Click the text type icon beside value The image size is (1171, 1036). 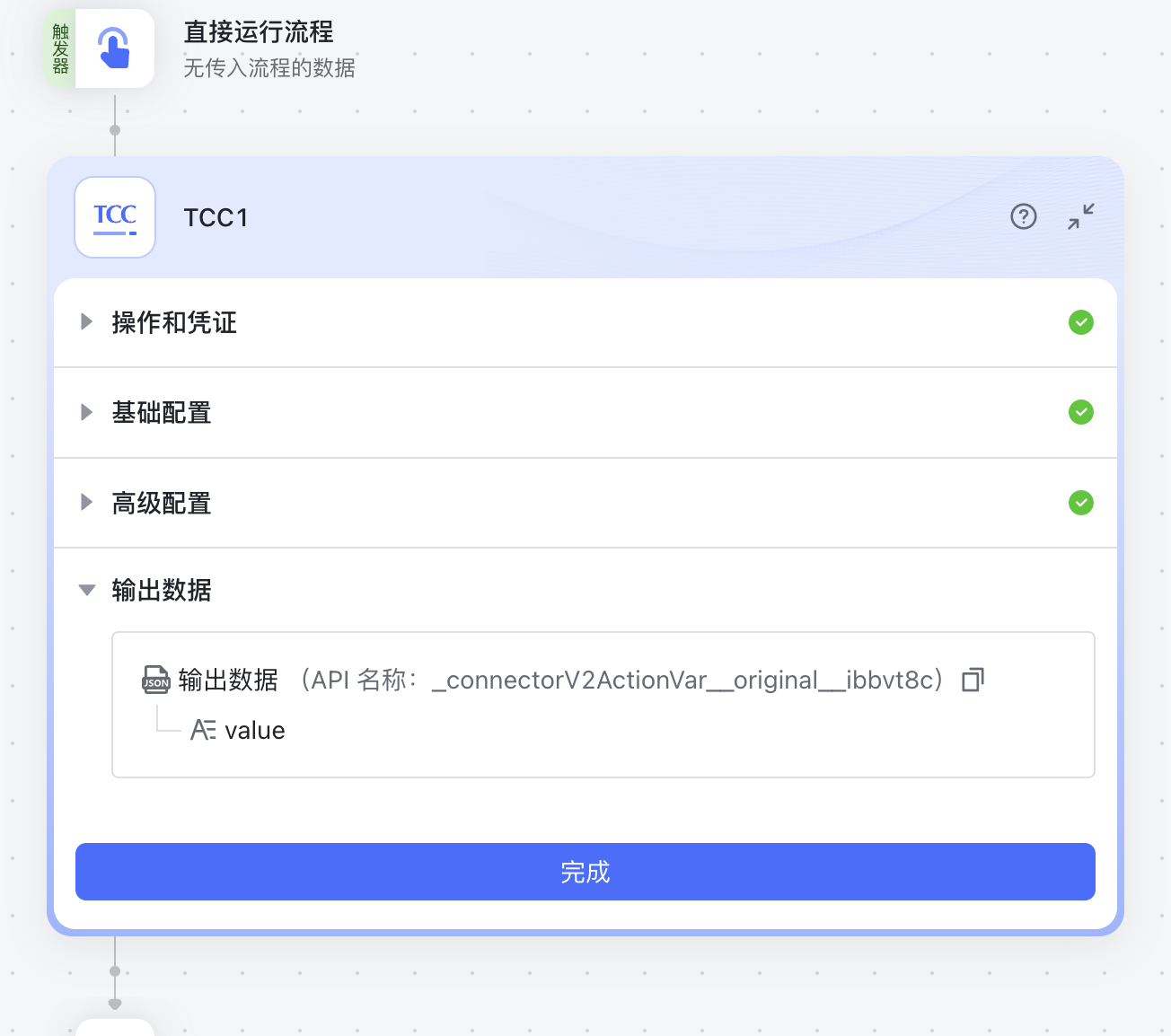pos(203,730)
